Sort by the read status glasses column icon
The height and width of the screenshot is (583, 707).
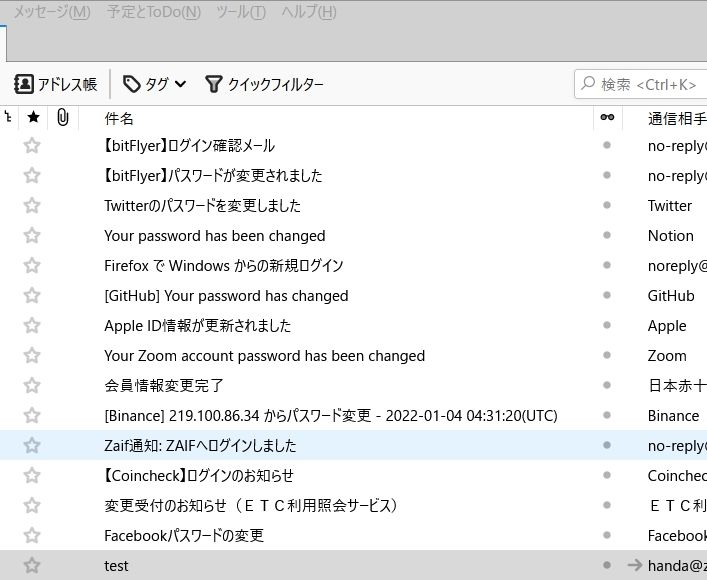[607, 118]
